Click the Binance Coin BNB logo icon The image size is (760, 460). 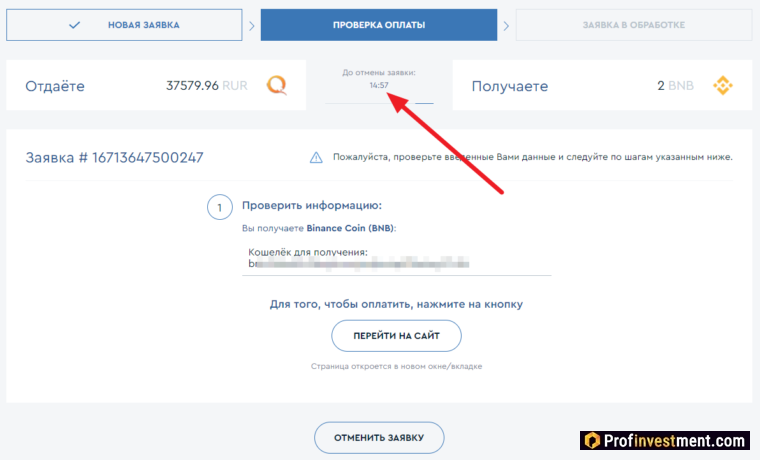coord(723,86)
